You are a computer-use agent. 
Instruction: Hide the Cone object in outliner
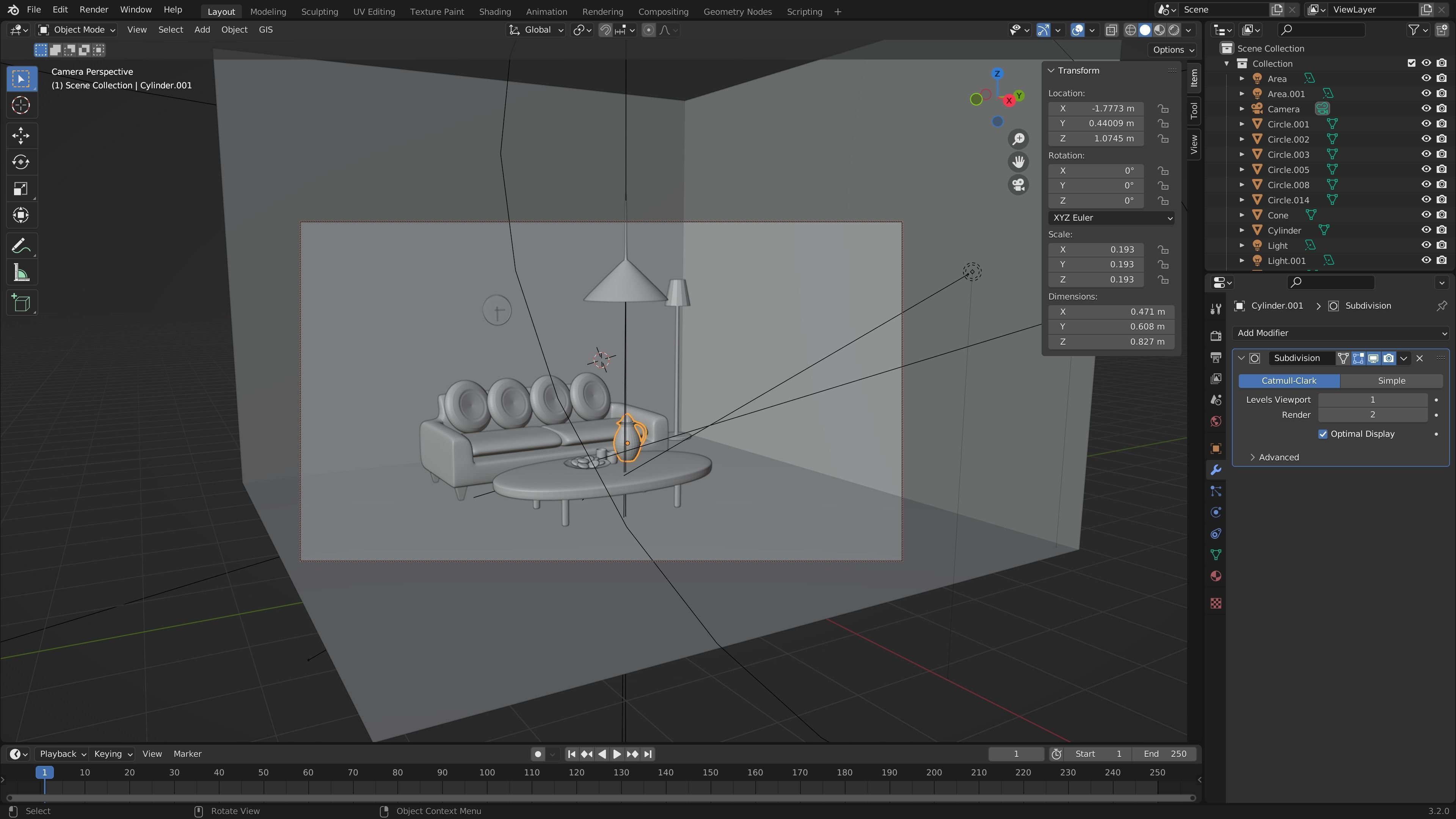point(1426,215)
